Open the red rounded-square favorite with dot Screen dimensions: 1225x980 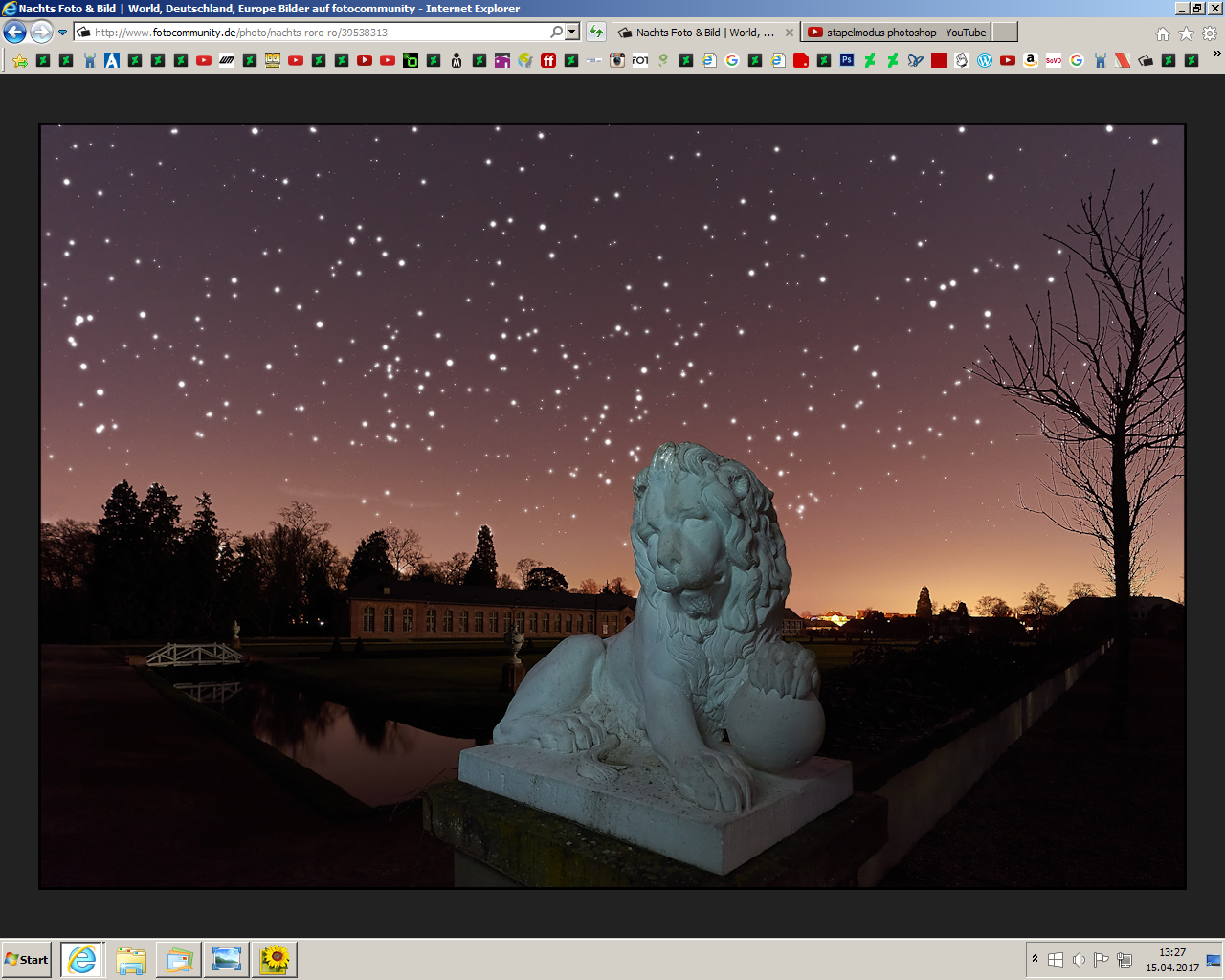click(x=801, y=60)
